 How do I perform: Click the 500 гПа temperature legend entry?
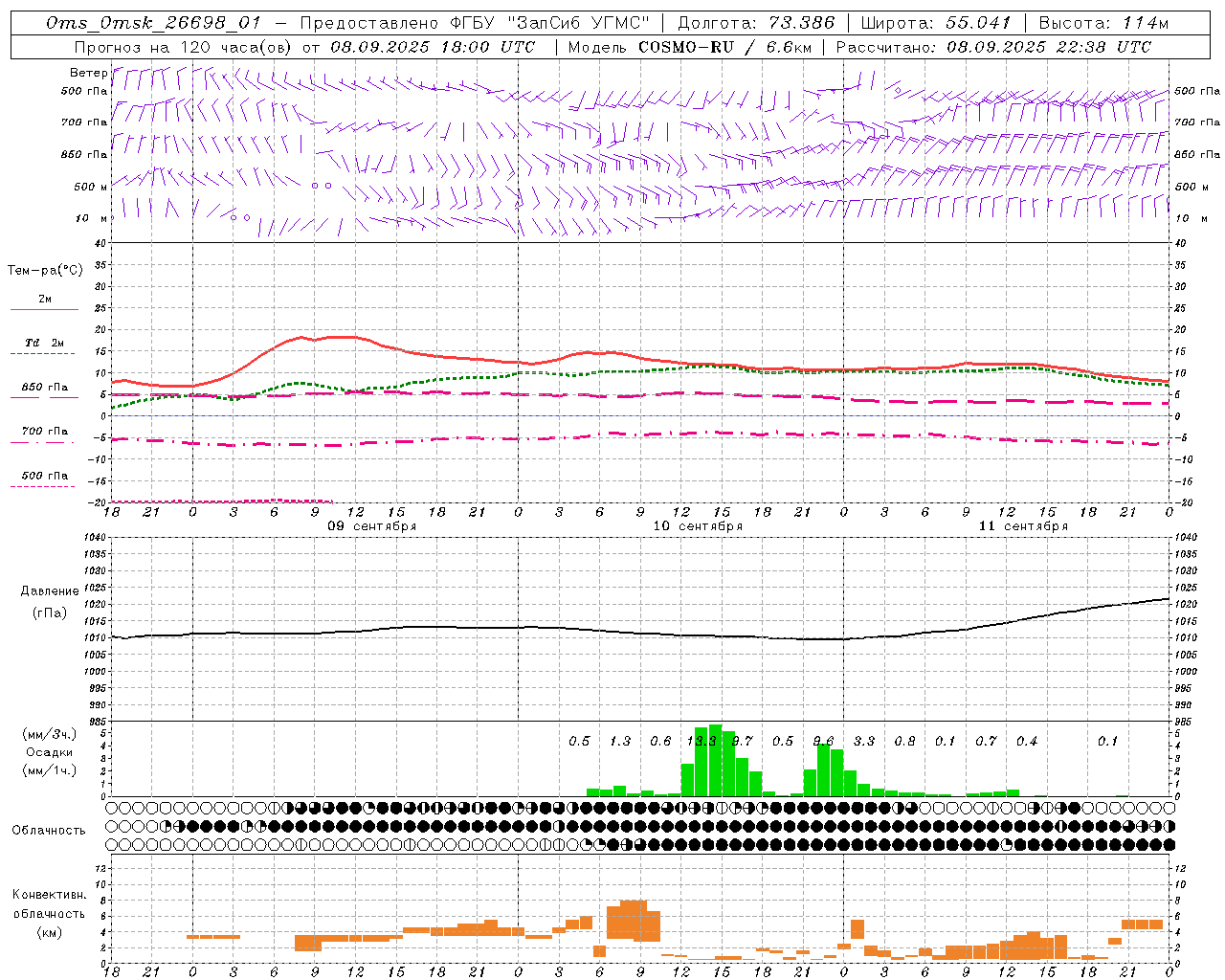click(44, 476)
